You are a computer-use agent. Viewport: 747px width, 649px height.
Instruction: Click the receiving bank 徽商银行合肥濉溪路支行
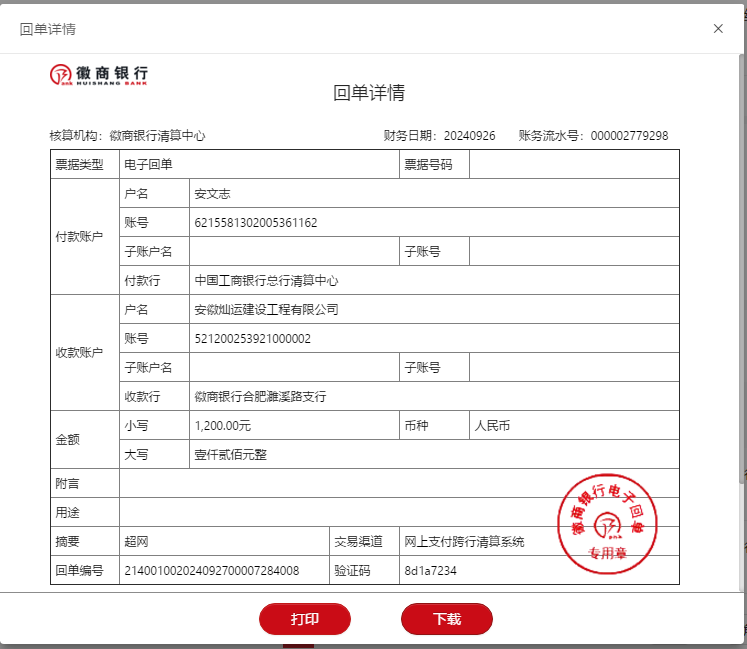point(260,397)
